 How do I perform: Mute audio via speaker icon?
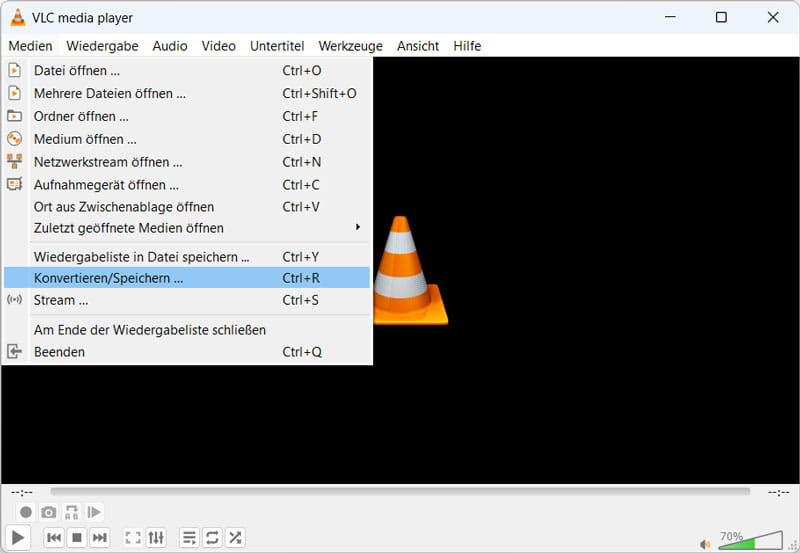click(705, 544)
